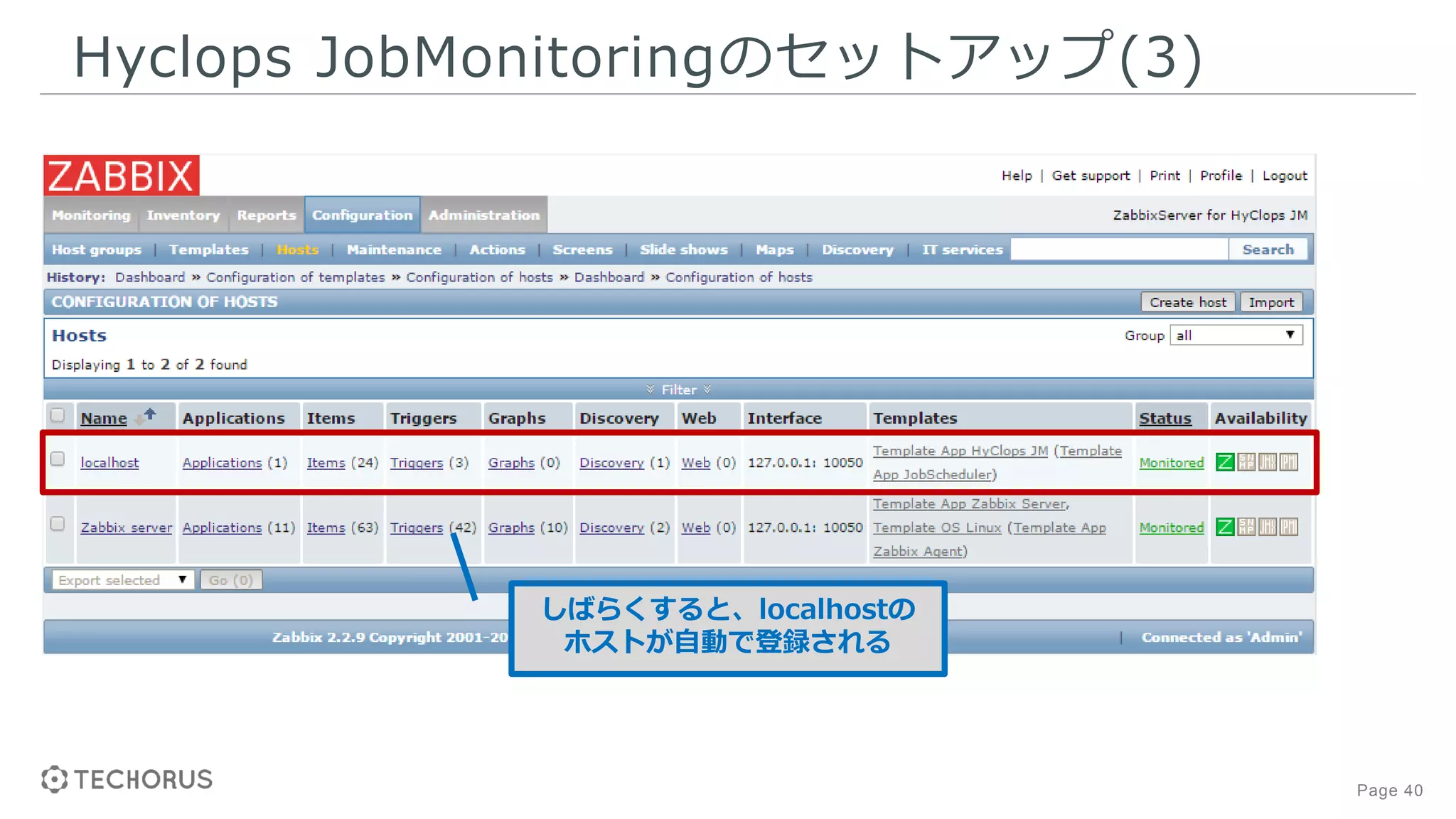Sort by the Status column header

(x=1165, y=418)
